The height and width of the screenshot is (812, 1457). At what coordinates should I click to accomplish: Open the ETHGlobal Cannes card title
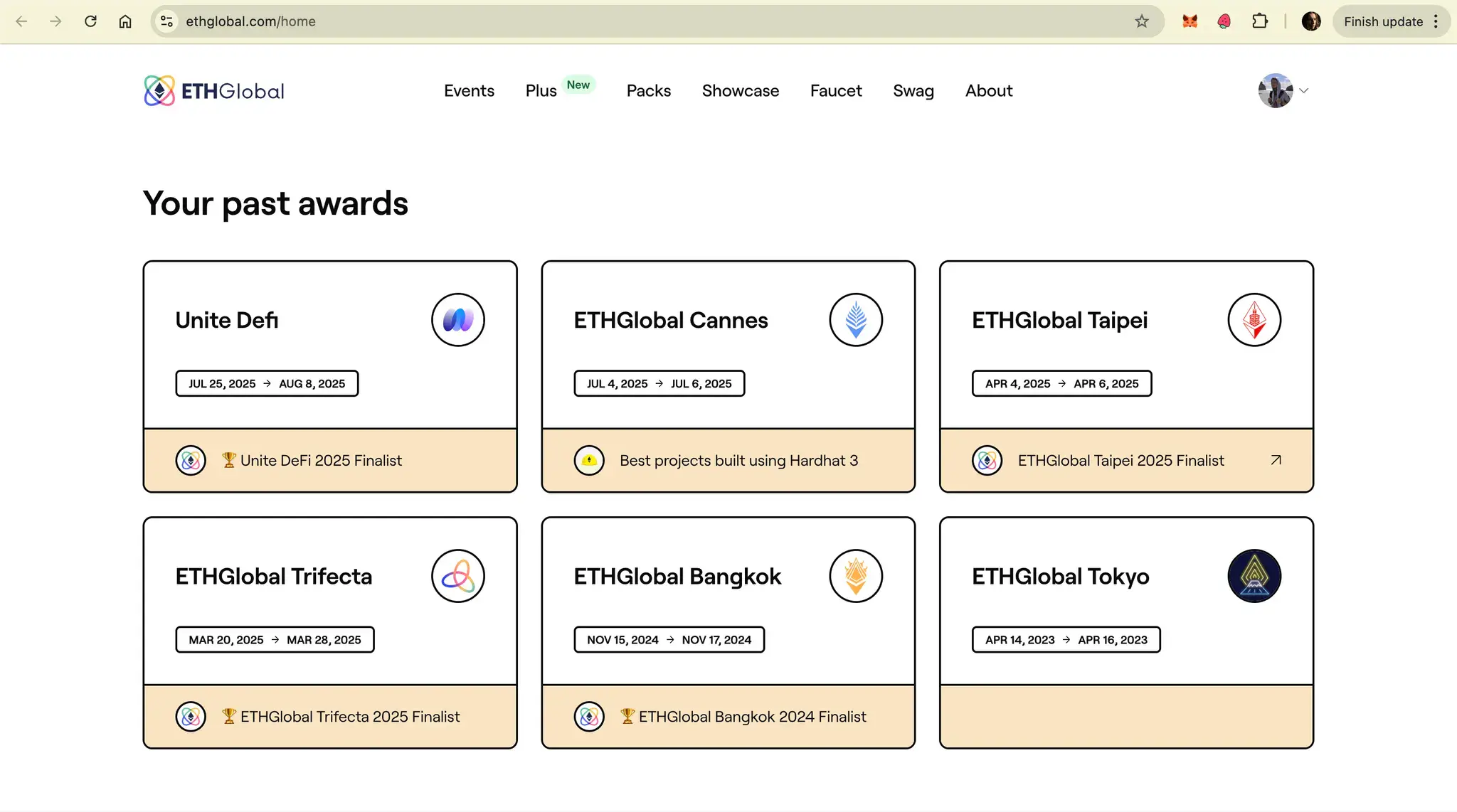point(671,320)
